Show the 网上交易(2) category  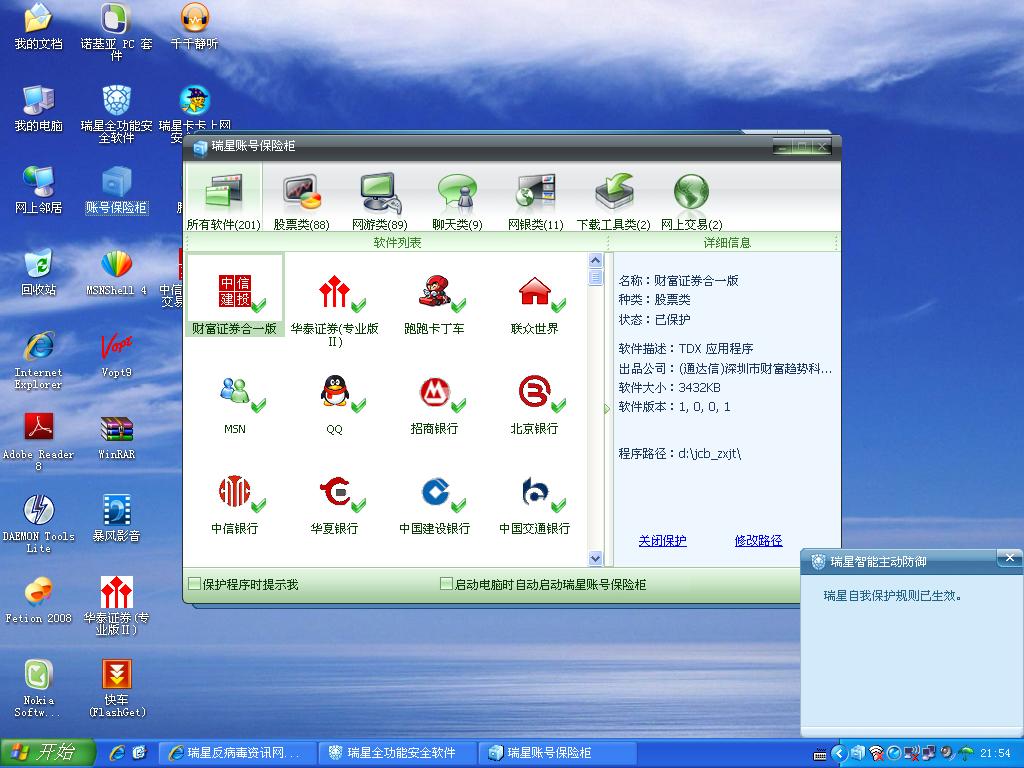coord(692,201)
